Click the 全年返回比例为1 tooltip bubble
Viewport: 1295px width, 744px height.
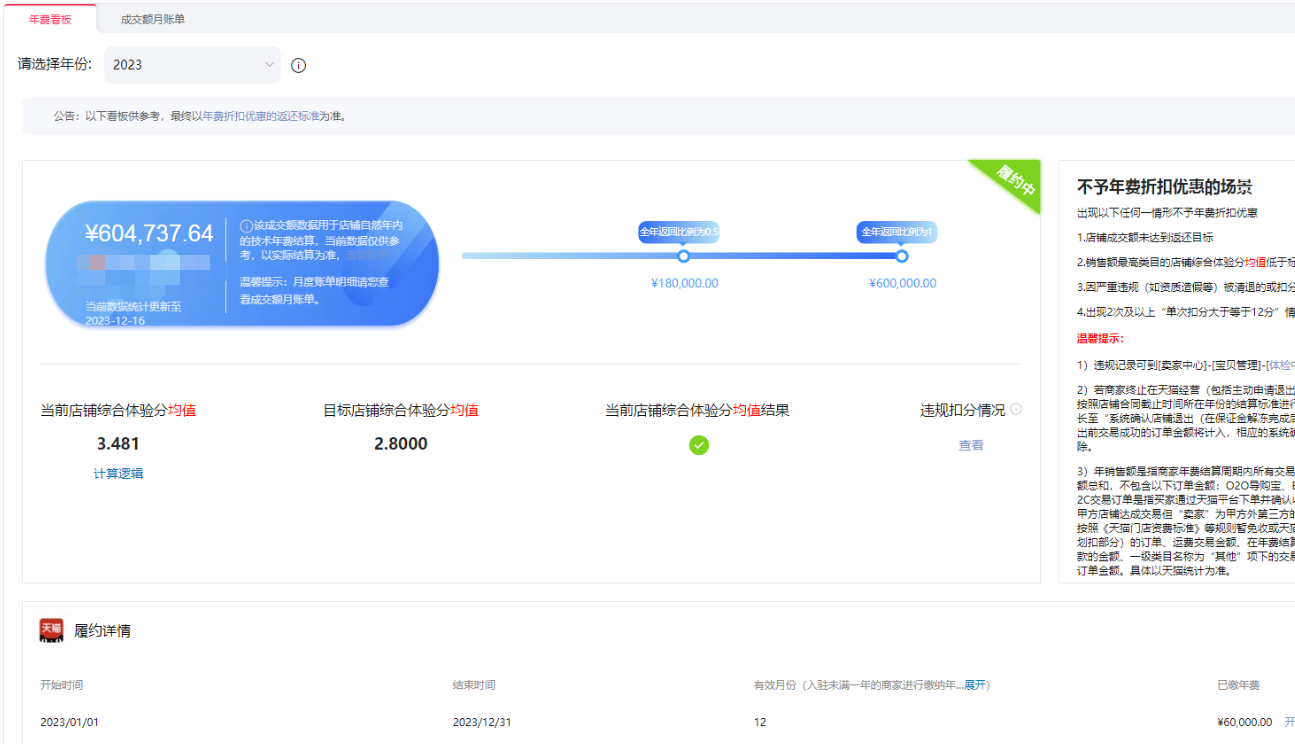897,232
